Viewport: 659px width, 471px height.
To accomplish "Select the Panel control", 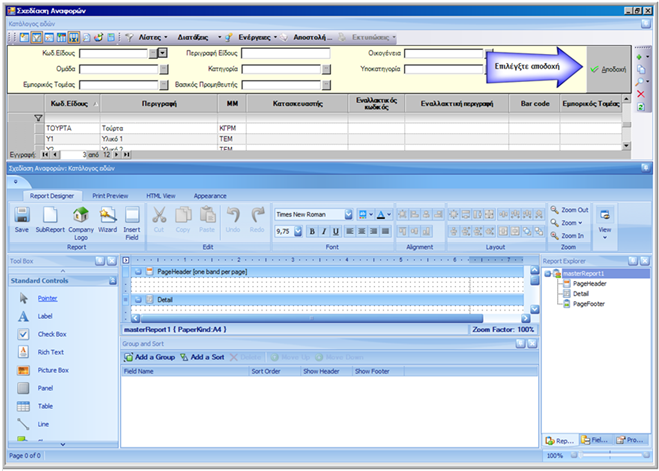I will click(x=45, y=388).
